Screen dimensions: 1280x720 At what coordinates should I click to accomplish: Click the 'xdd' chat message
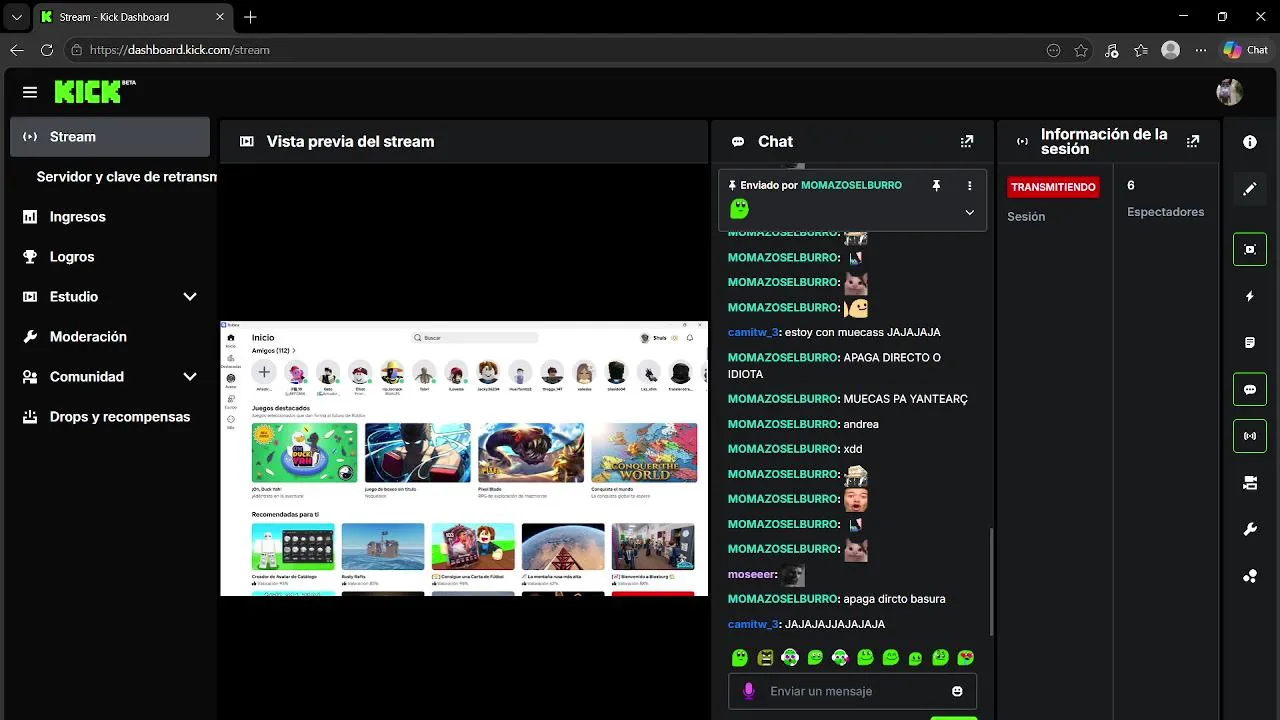click(853, 449)
